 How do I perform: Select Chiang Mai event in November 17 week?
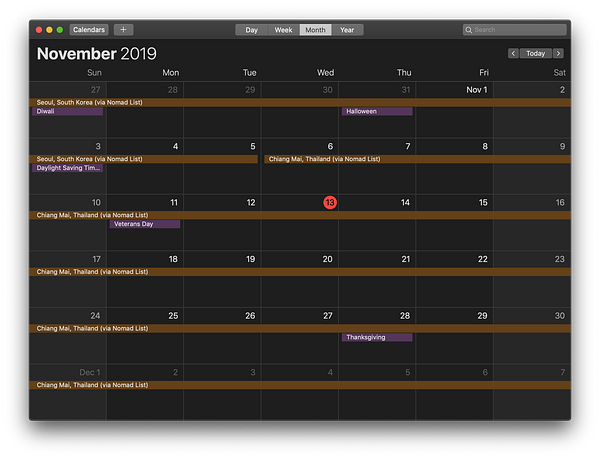300,272
